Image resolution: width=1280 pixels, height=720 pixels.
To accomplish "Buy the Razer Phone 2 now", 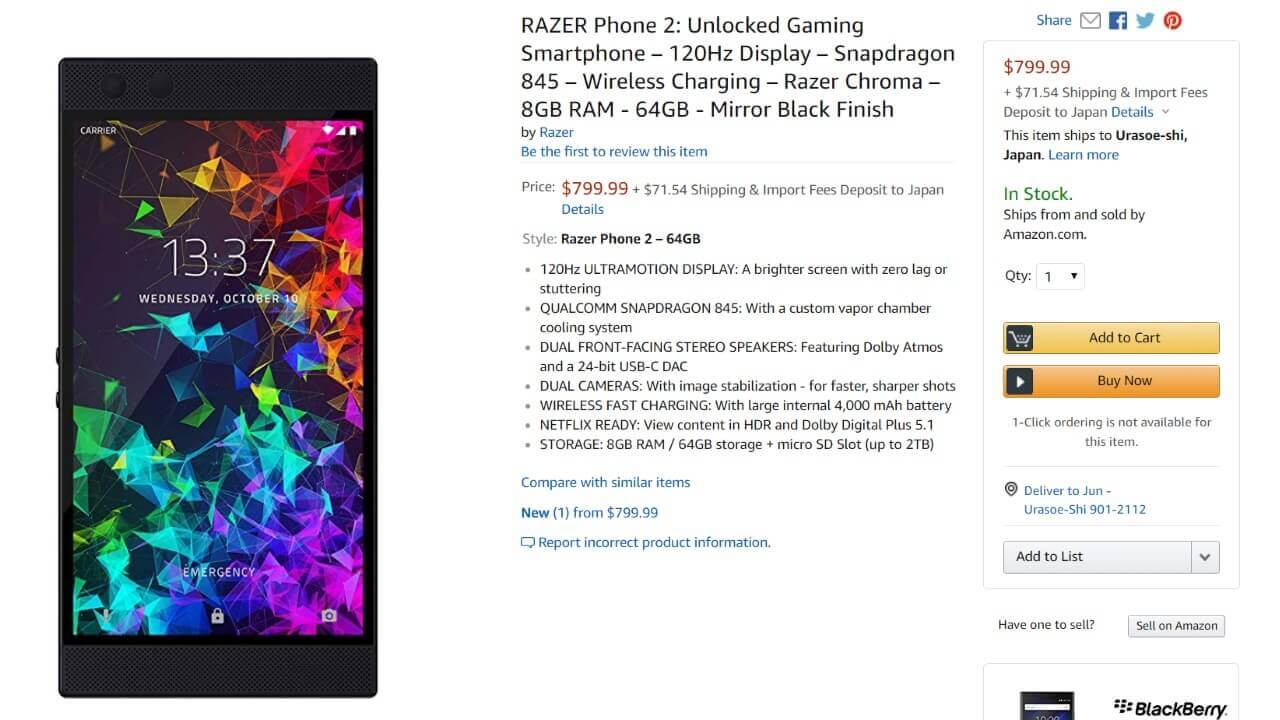I will 1111,381.
